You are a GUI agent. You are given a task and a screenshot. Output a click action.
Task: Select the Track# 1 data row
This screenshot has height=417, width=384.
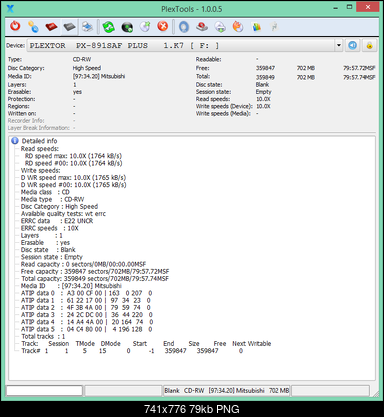(132, 351)
